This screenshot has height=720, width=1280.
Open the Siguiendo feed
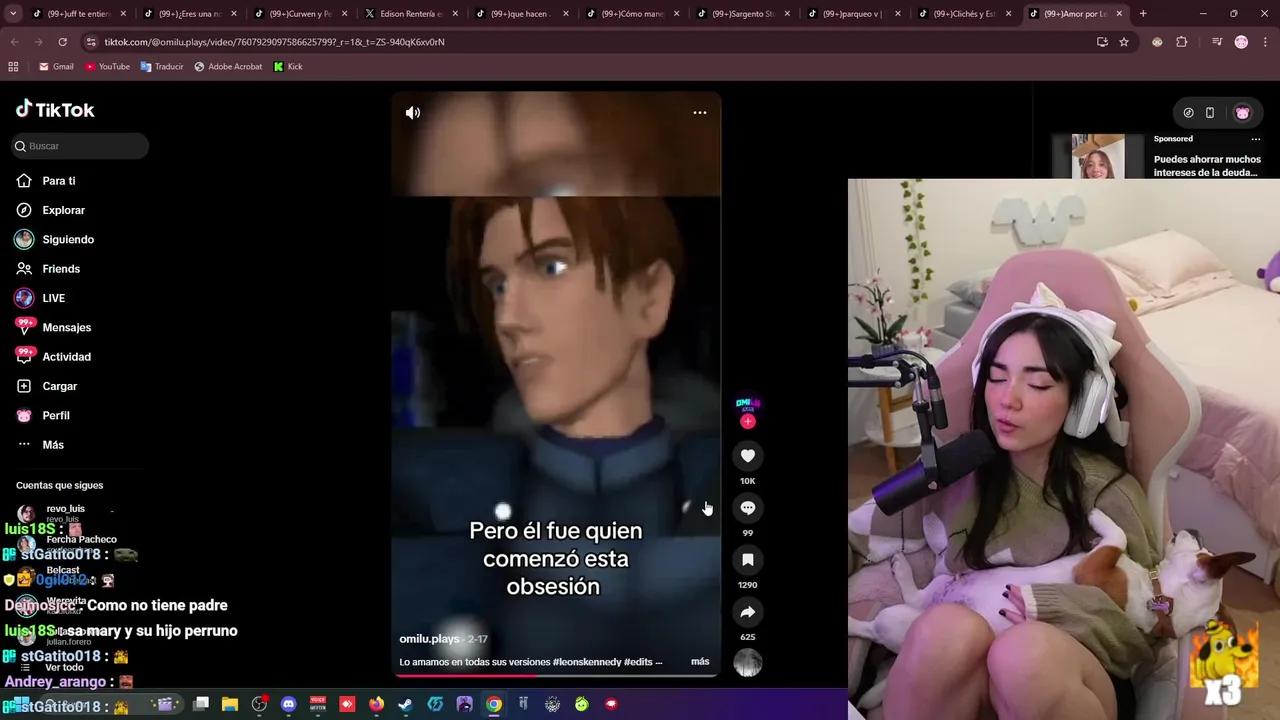68,240
